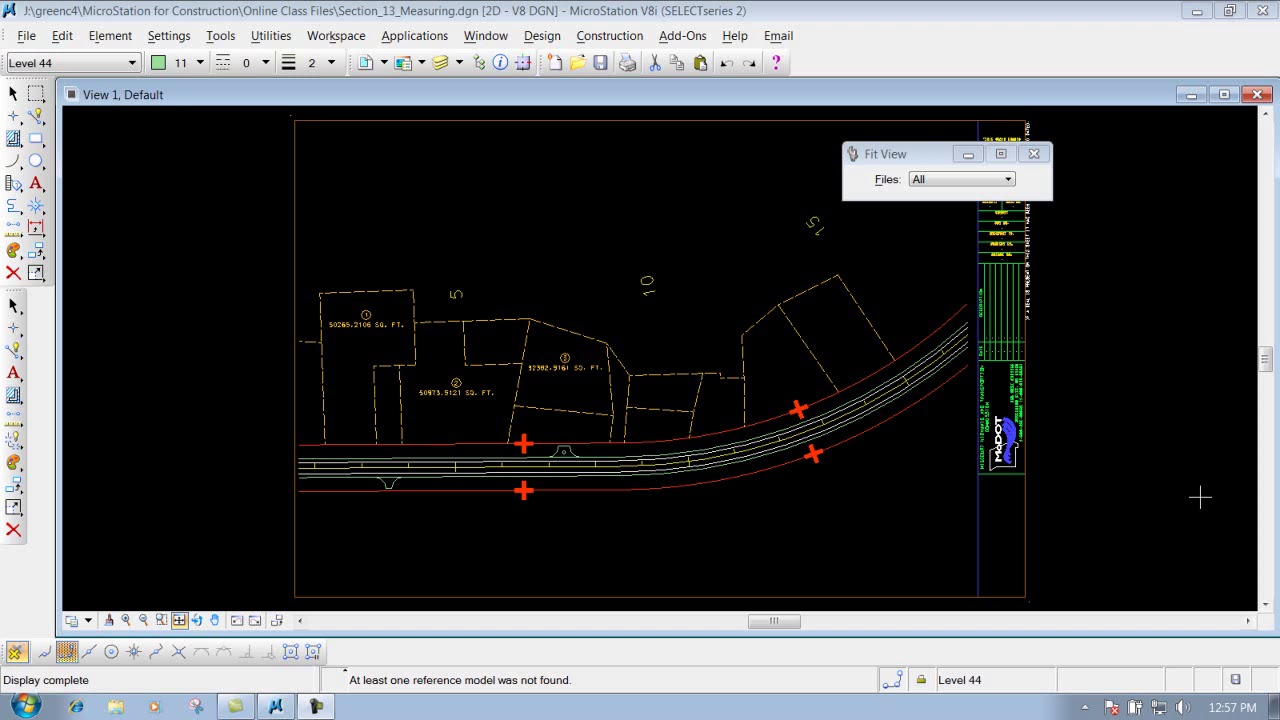Select the Place Block tool
The width and height of the screenshot is (1280, 720).
coord(36,138)
